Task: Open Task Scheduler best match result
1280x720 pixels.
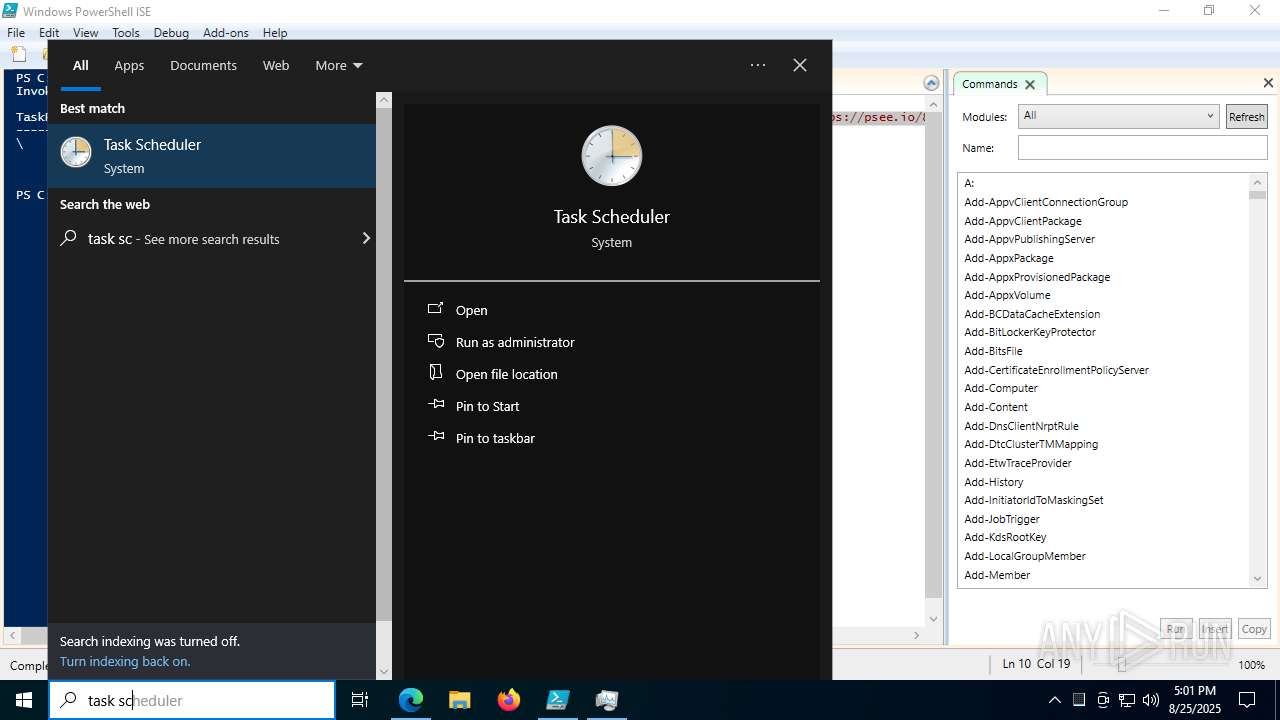Action: (212, 156)
